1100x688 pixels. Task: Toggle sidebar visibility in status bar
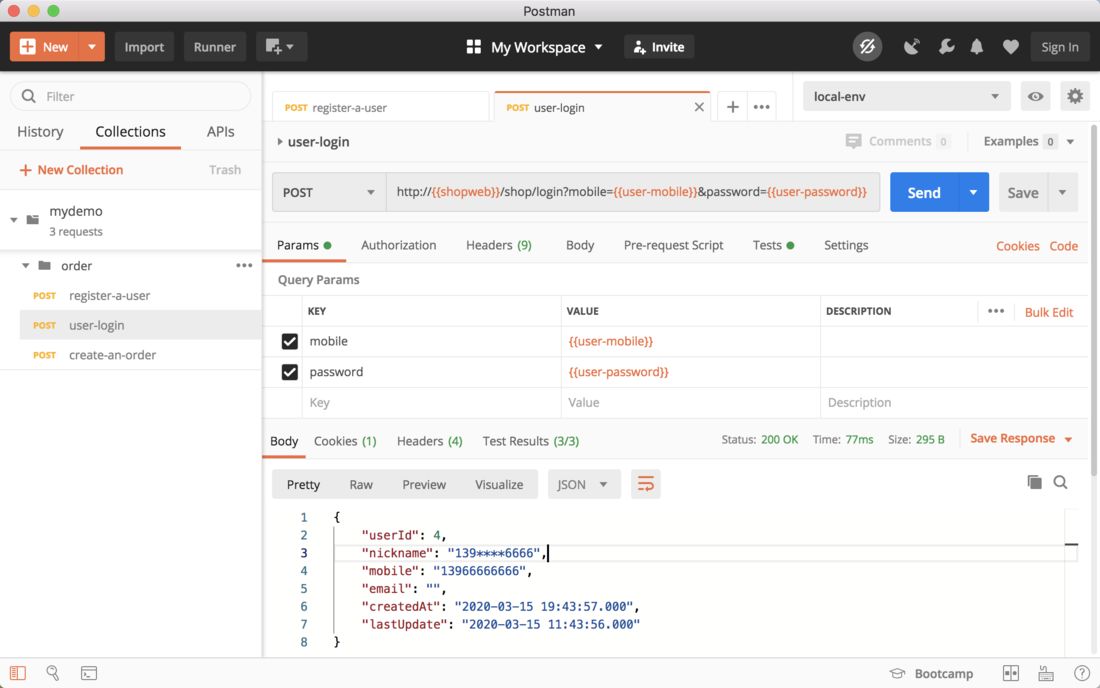click(18, 674)
